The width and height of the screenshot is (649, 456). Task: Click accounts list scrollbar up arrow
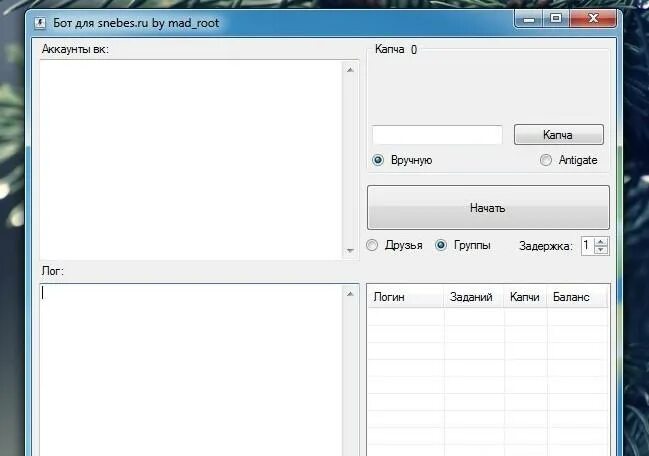[350, 70]
